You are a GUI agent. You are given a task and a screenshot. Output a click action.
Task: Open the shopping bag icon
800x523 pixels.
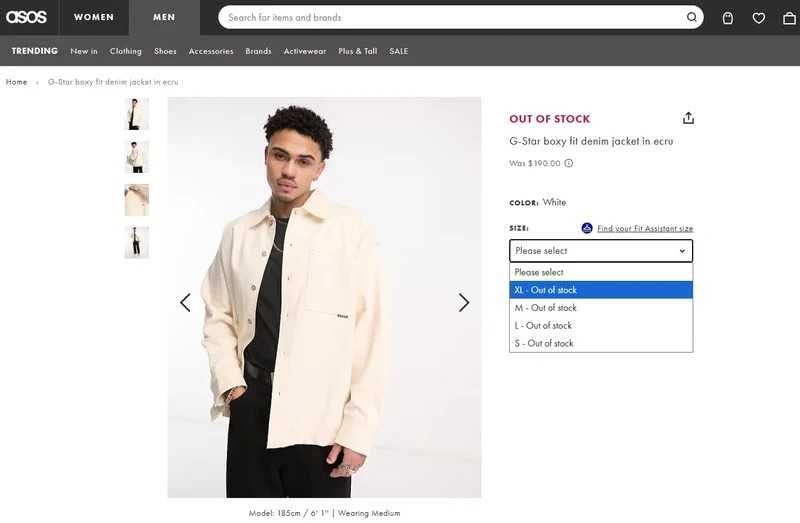coord(728,18)
